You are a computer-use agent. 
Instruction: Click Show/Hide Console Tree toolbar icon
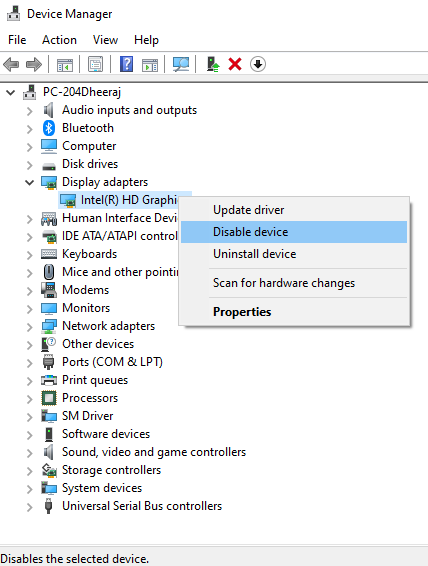[x=65, y=65]
